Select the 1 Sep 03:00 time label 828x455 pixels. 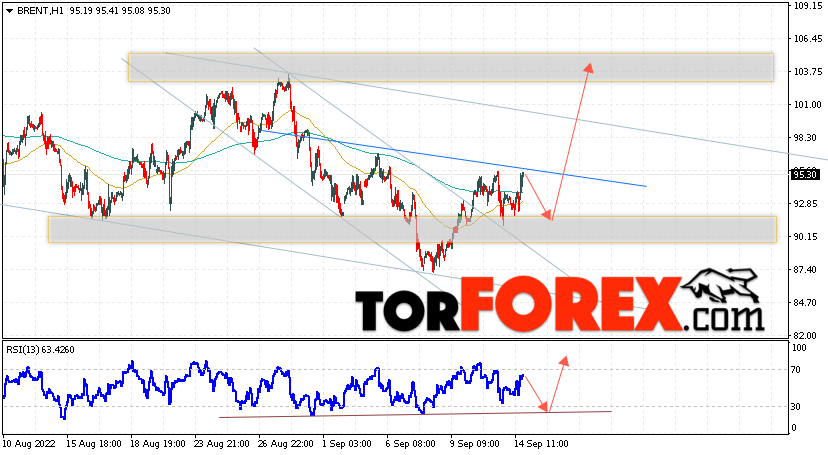[x=347, y=444]
